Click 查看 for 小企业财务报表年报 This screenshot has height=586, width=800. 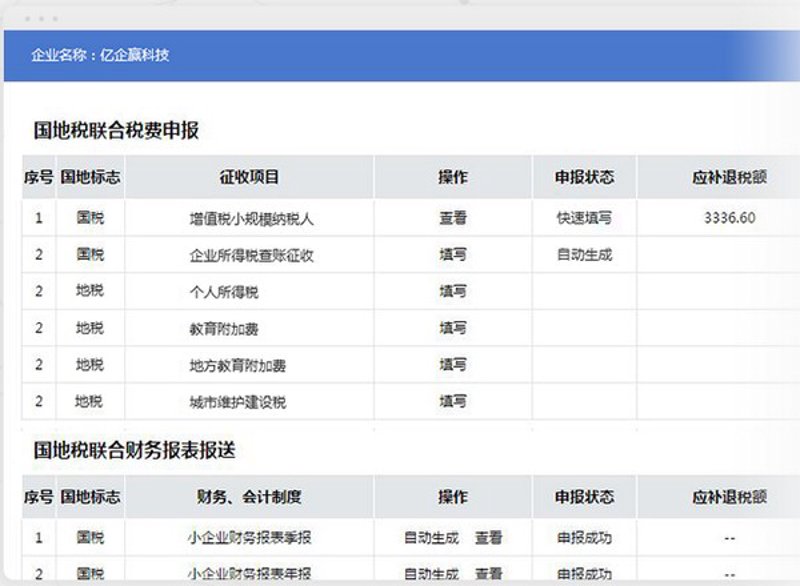tap(489, 574)
